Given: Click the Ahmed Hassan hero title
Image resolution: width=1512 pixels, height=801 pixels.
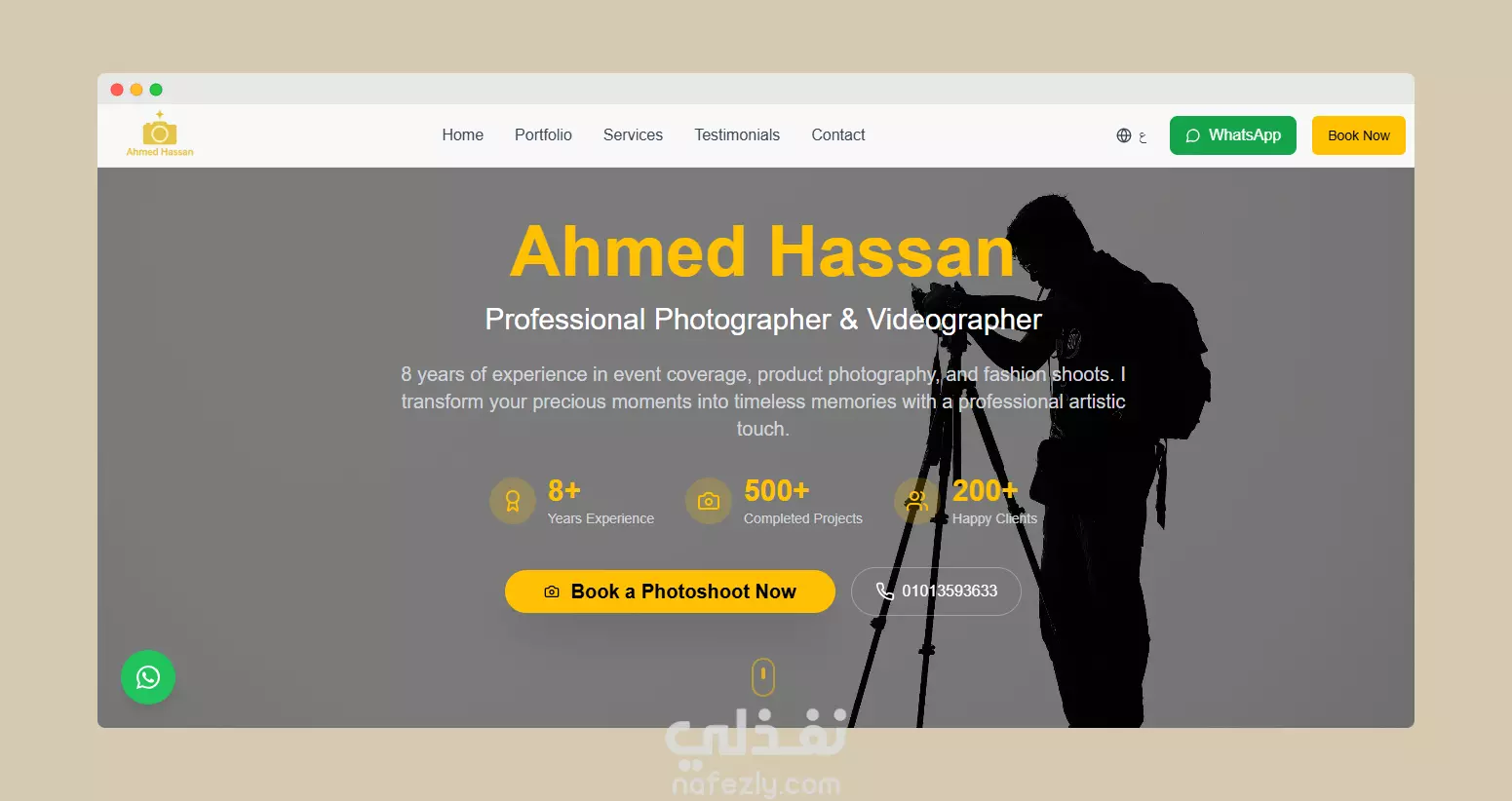Looking at the screenshot, I should 762,252.
